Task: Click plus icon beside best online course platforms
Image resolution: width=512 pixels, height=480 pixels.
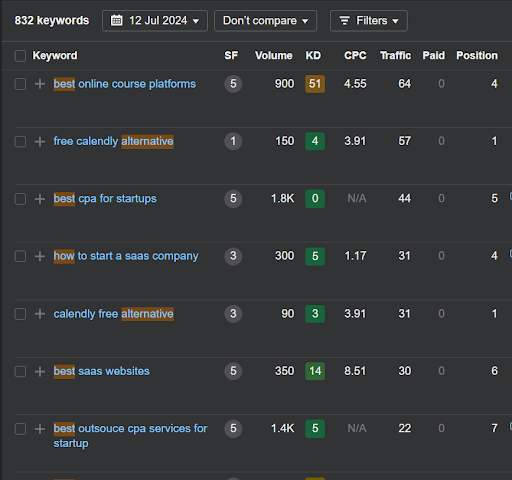Action: pos(40,84)
